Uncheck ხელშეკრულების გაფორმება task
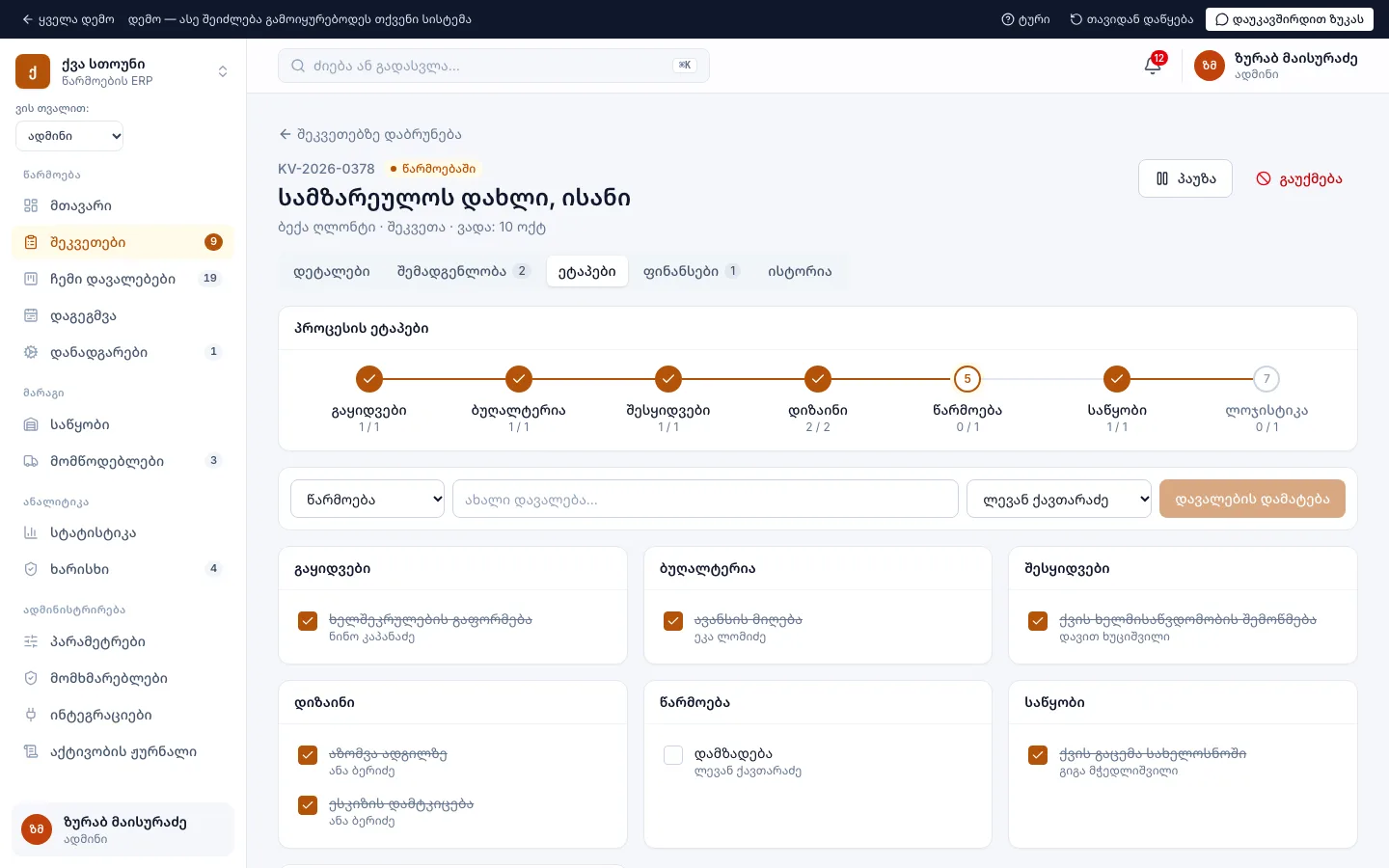The height and width of the screenshot is (868, 1389). [x=308, y=621]
